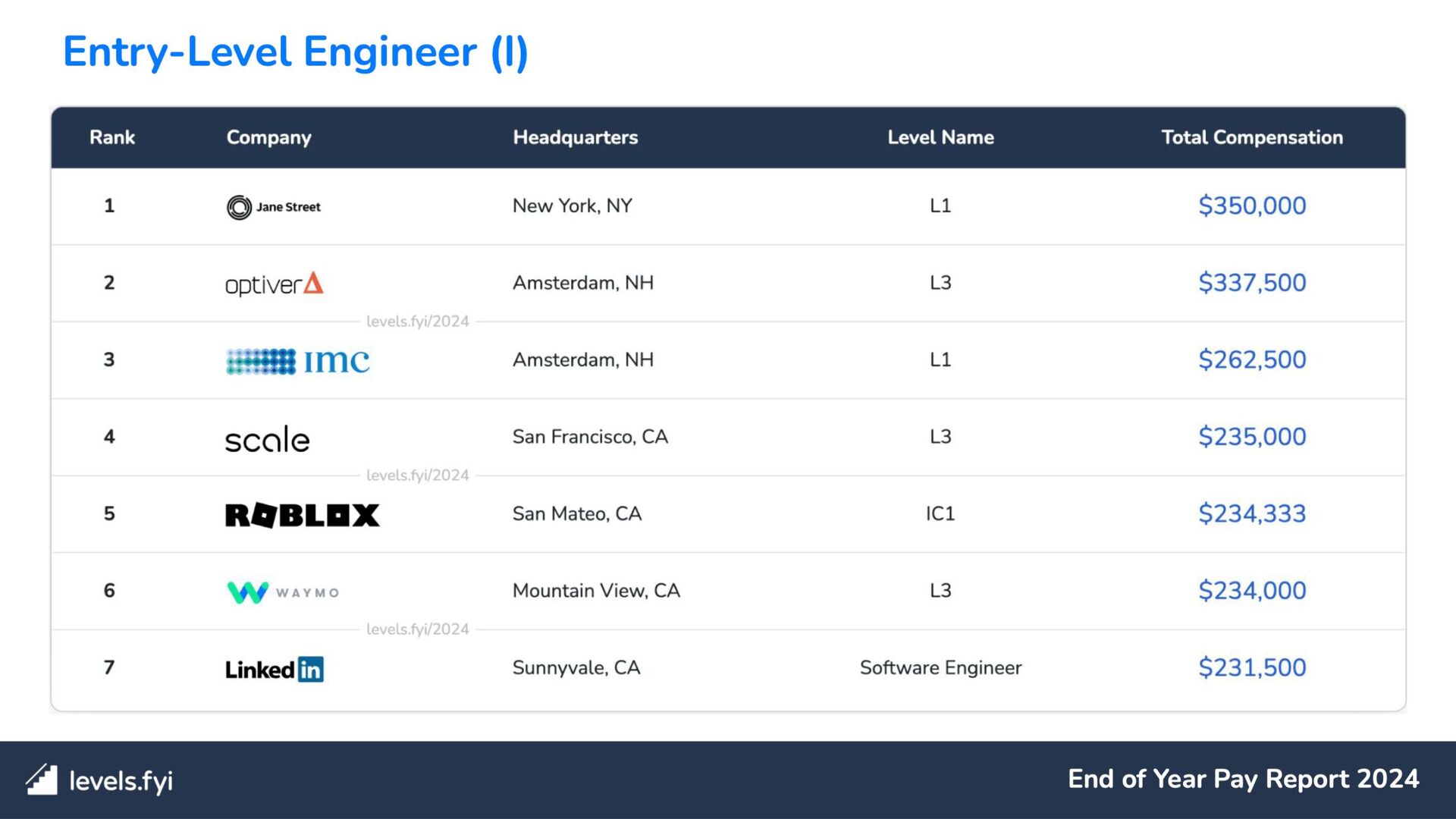The width and height of the screenshot is (1456, 819).
Task: Click the Entry-Level Engineer (I) title
Action: tap(296, 52)
